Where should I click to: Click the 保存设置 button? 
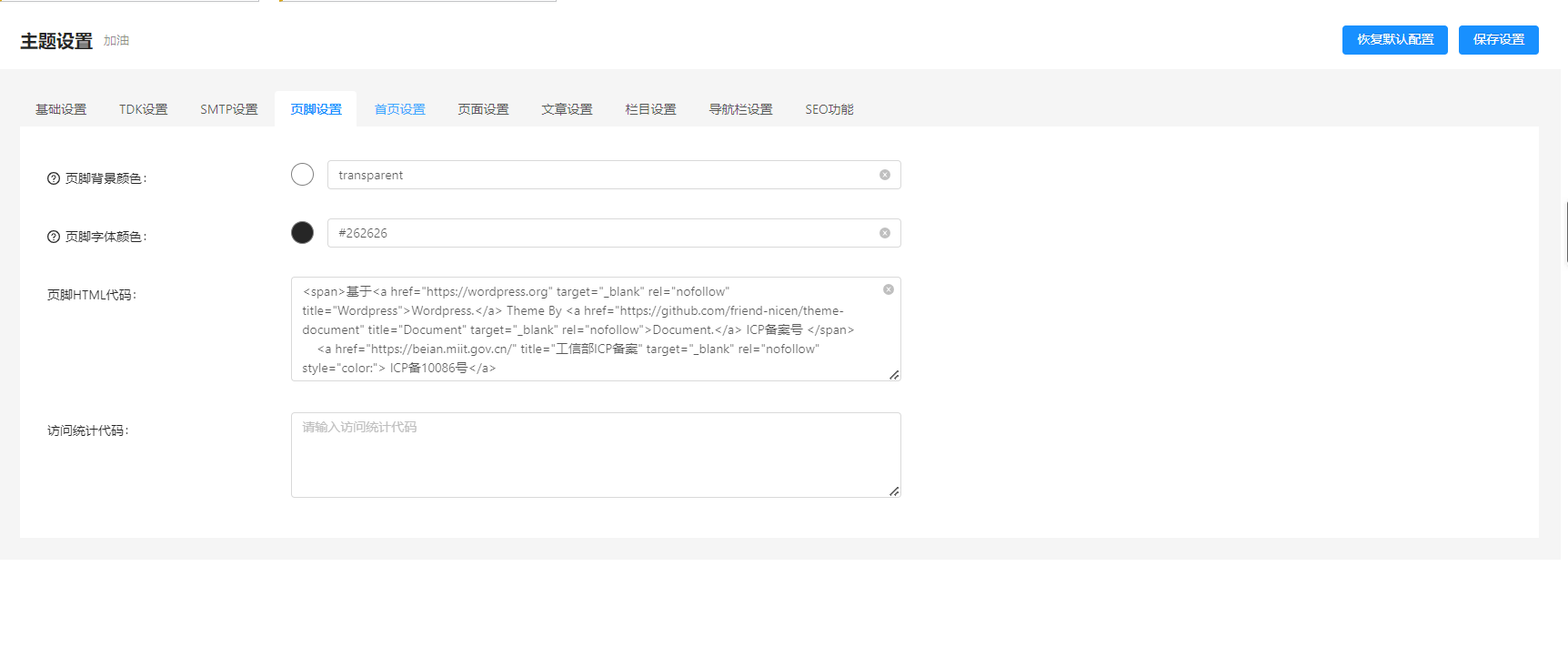tap(1499, 40)
